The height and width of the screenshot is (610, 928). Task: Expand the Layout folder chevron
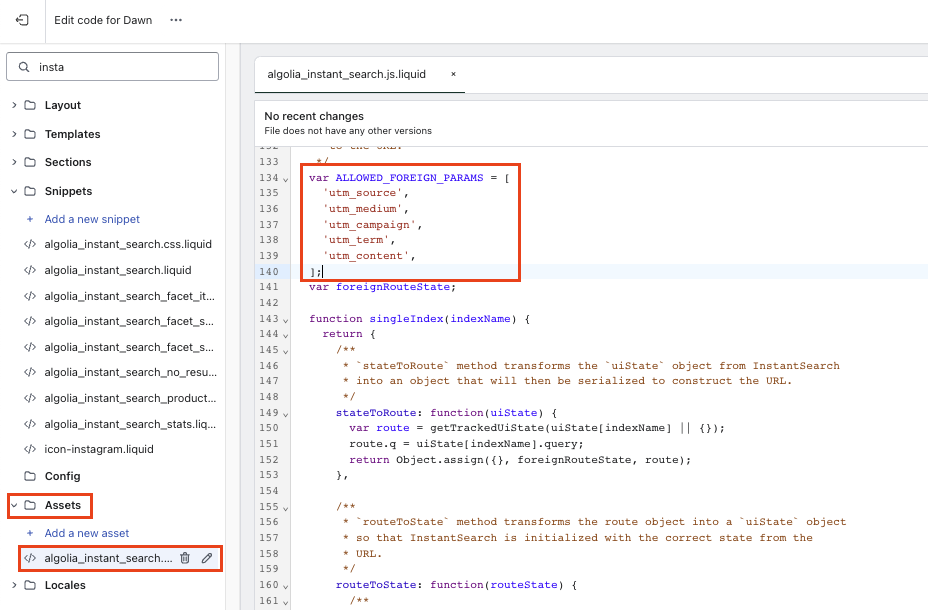pyautogui.click(x=14, y=105)
